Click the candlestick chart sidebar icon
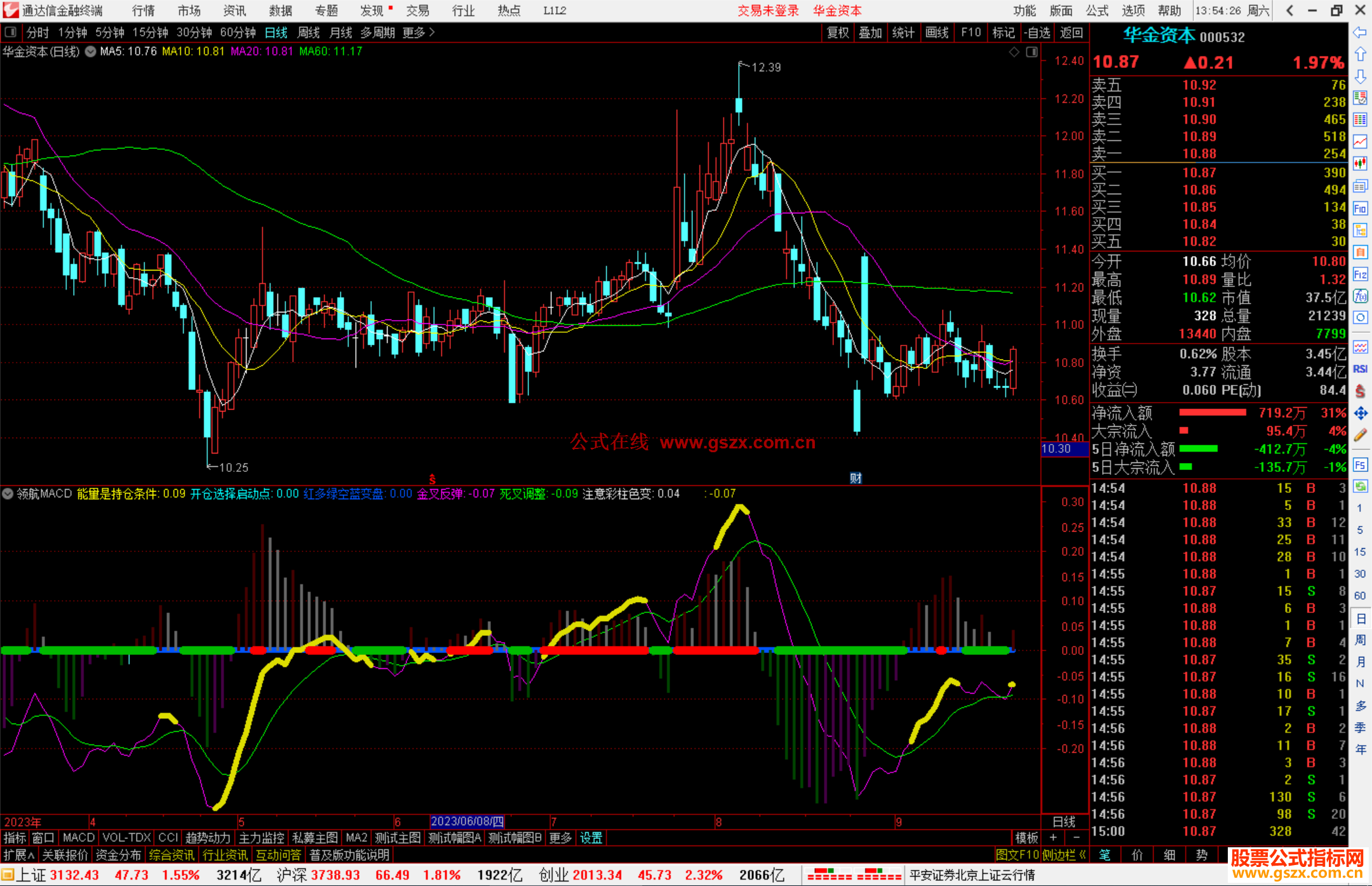 tap(1360, 164)
